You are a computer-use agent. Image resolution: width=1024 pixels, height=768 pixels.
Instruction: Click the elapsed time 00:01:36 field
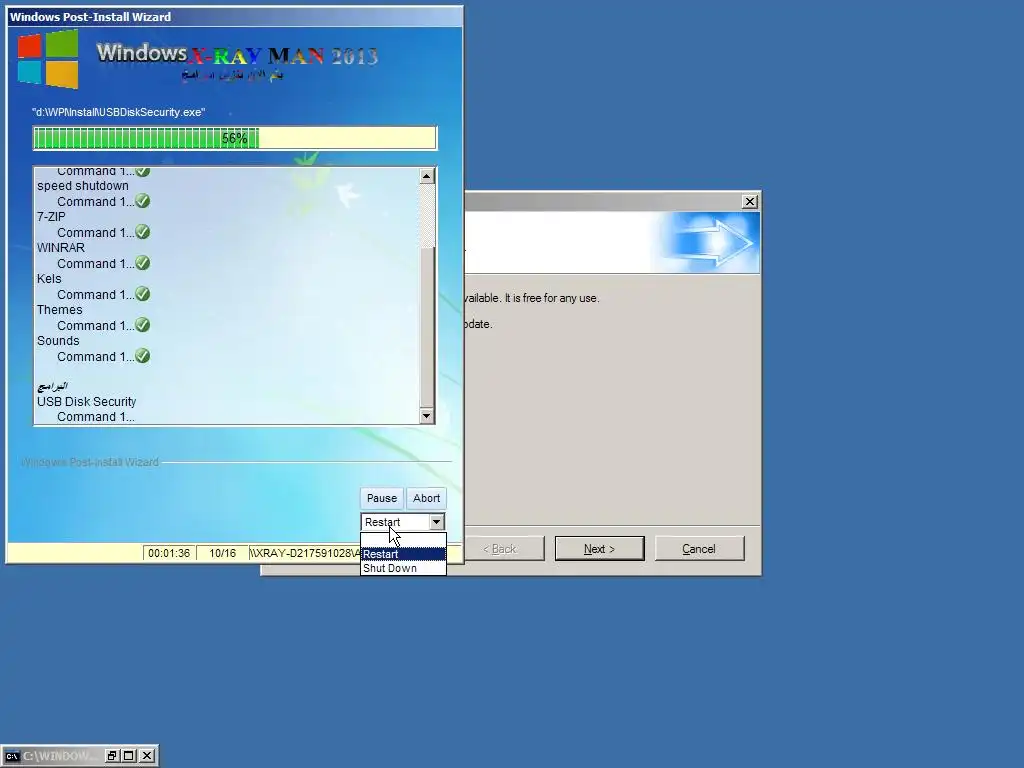point(169,553)
